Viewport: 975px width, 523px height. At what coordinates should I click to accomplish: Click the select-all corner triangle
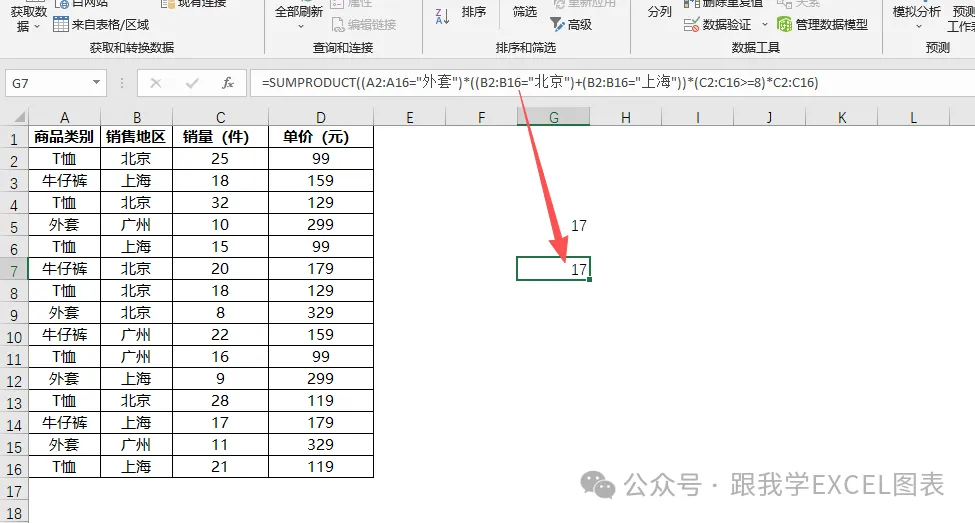pos(19,117)
